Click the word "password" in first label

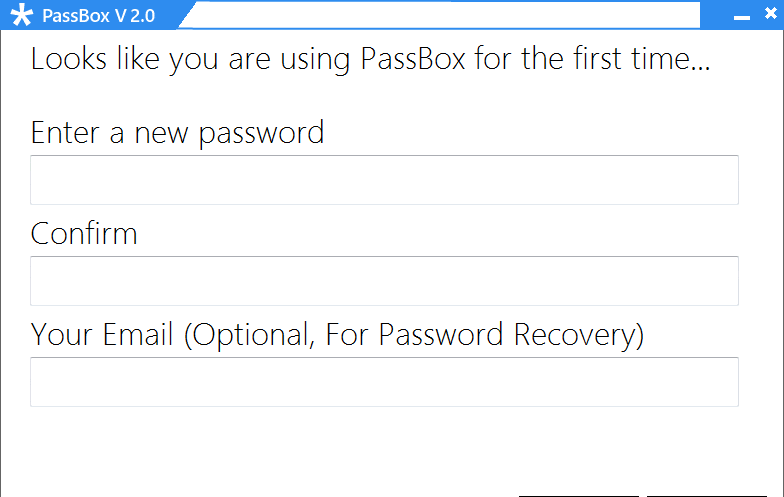262,134
